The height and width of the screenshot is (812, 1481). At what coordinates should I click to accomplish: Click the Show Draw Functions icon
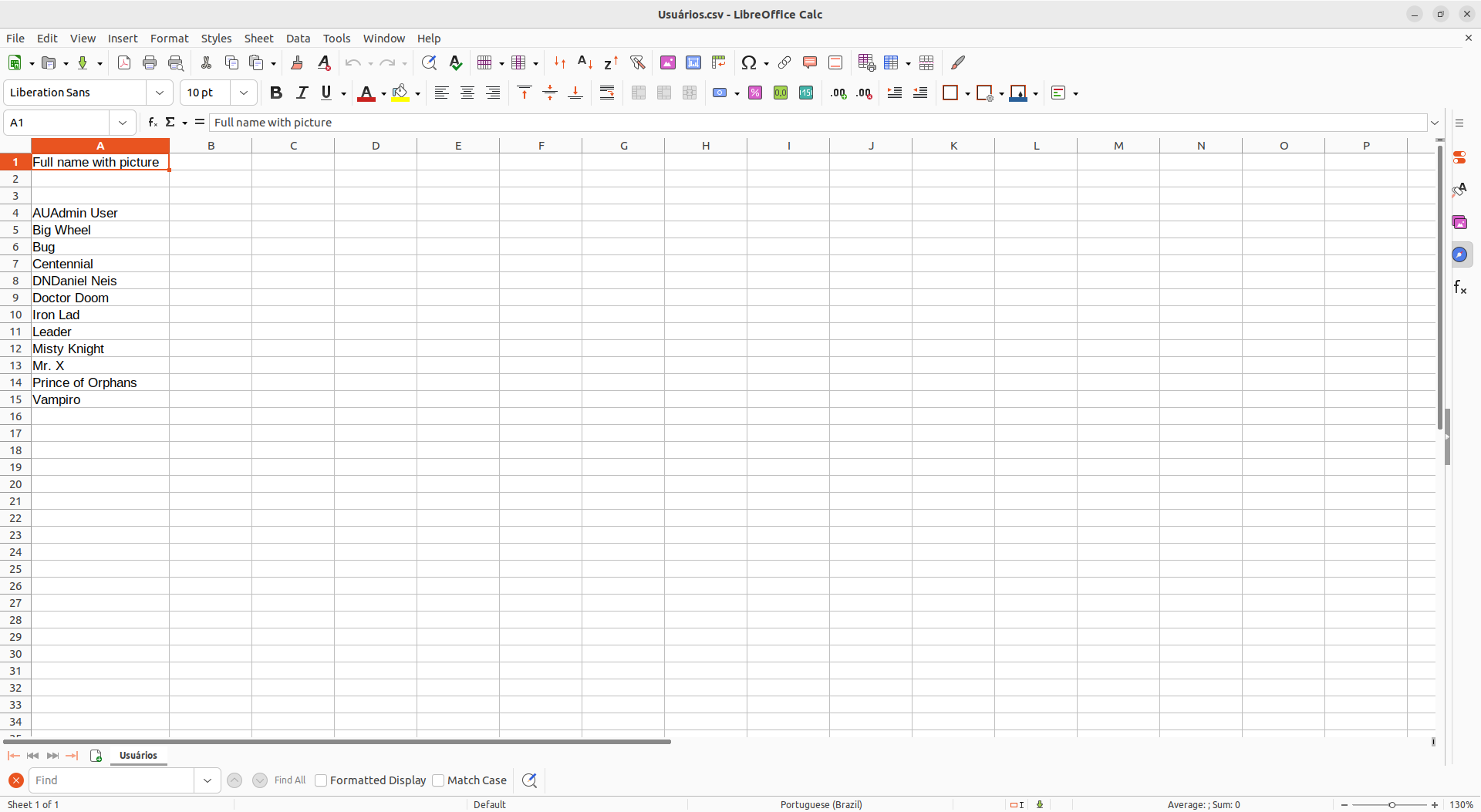[958, 63]
